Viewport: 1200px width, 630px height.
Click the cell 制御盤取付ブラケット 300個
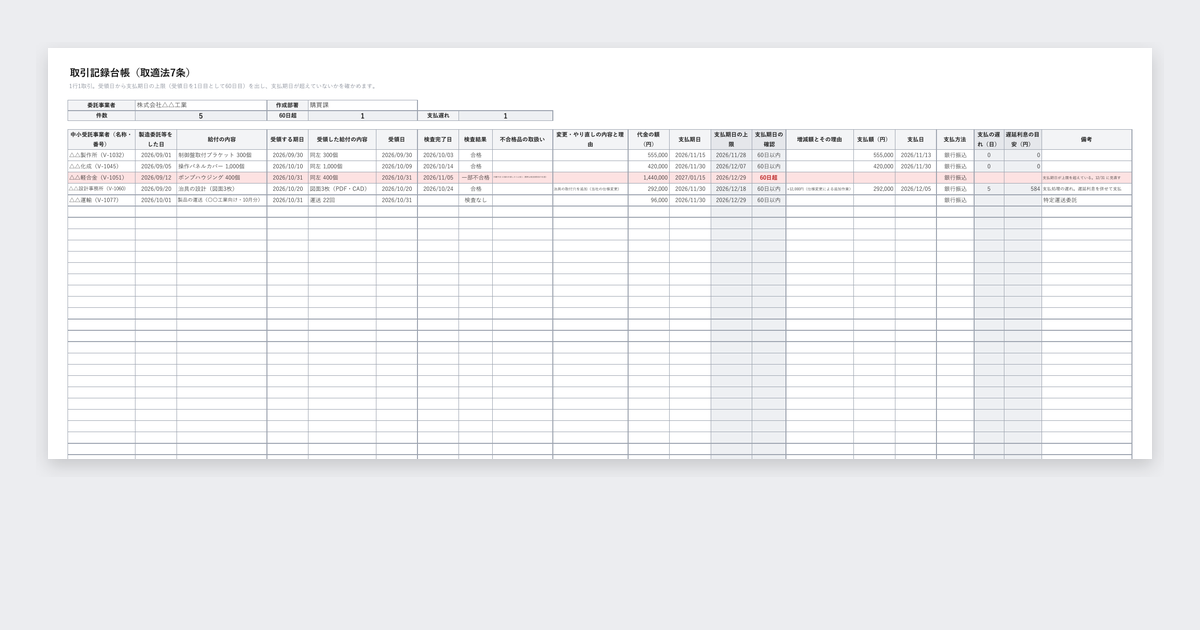tap(222, 156)
